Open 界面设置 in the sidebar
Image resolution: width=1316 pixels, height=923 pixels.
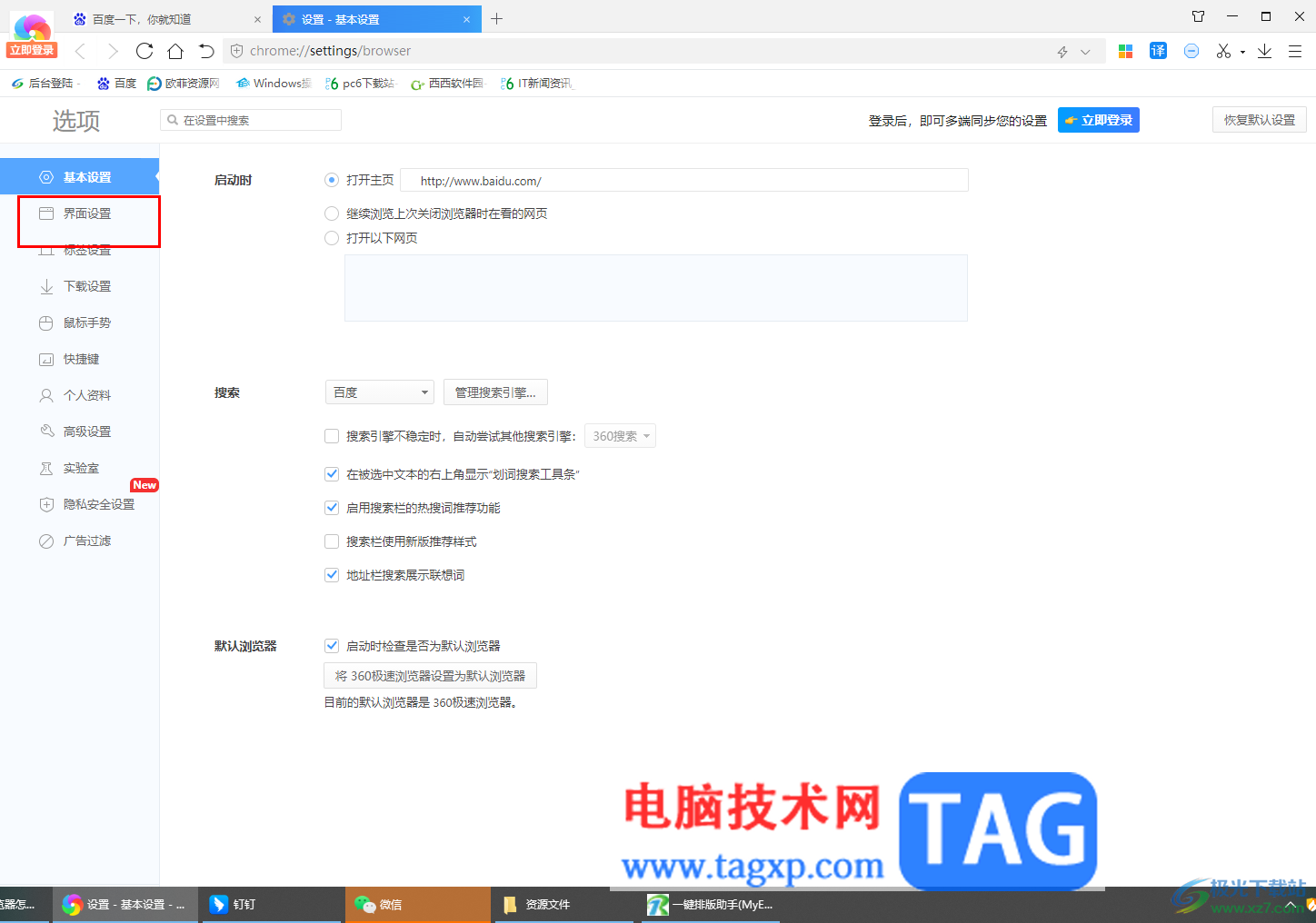coord(88,213)
